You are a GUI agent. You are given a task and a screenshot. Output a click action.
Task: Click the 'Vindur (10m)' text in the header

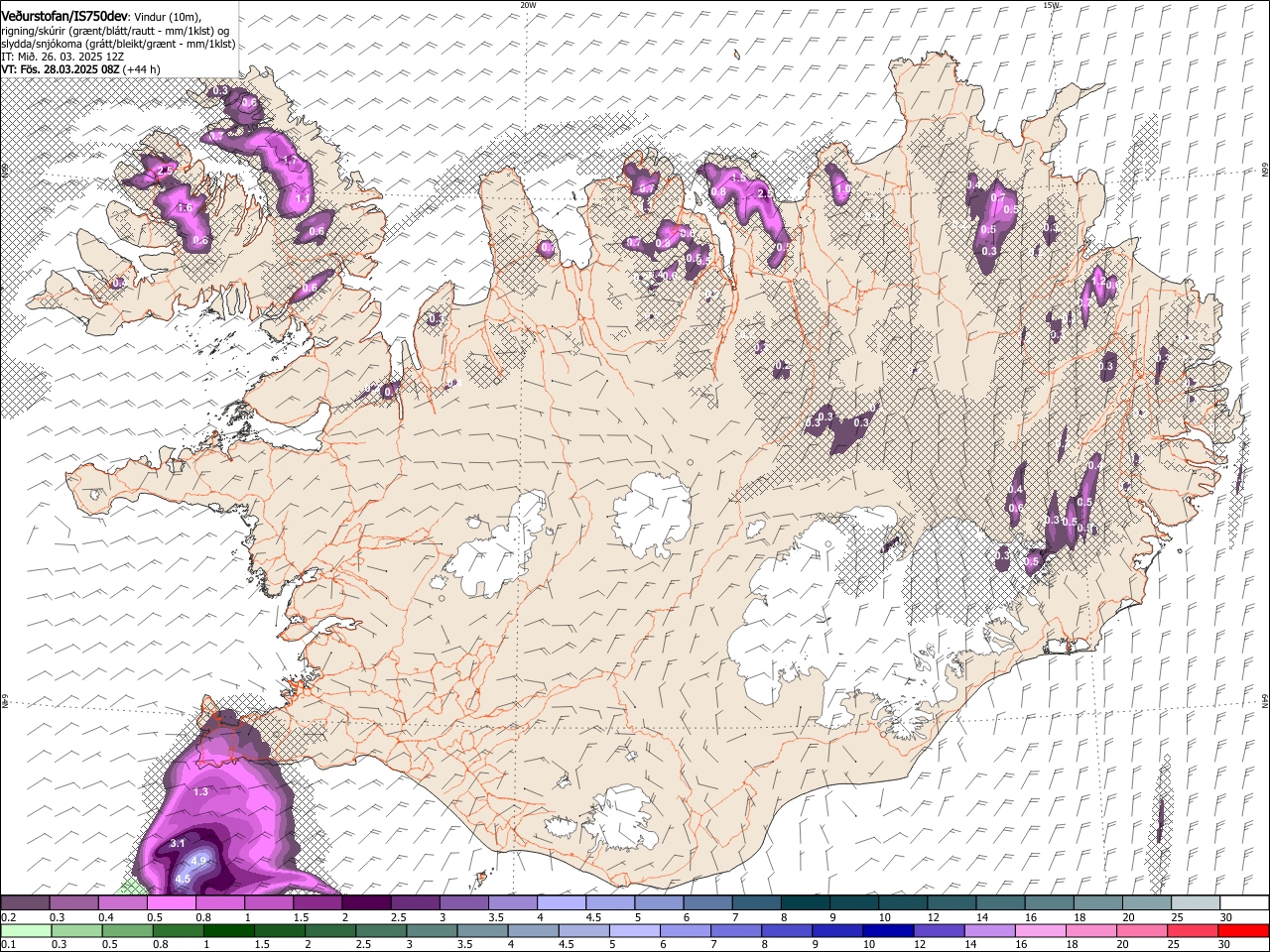[x=166, y=16]
